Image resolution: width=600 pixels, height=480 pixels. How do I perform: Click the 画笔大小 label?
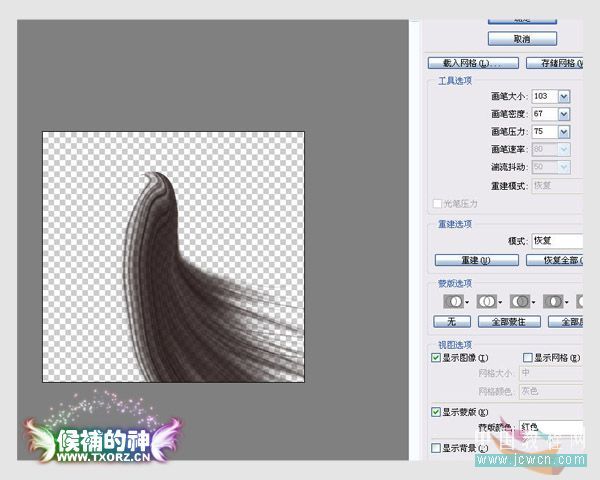(x=508, y=96)
